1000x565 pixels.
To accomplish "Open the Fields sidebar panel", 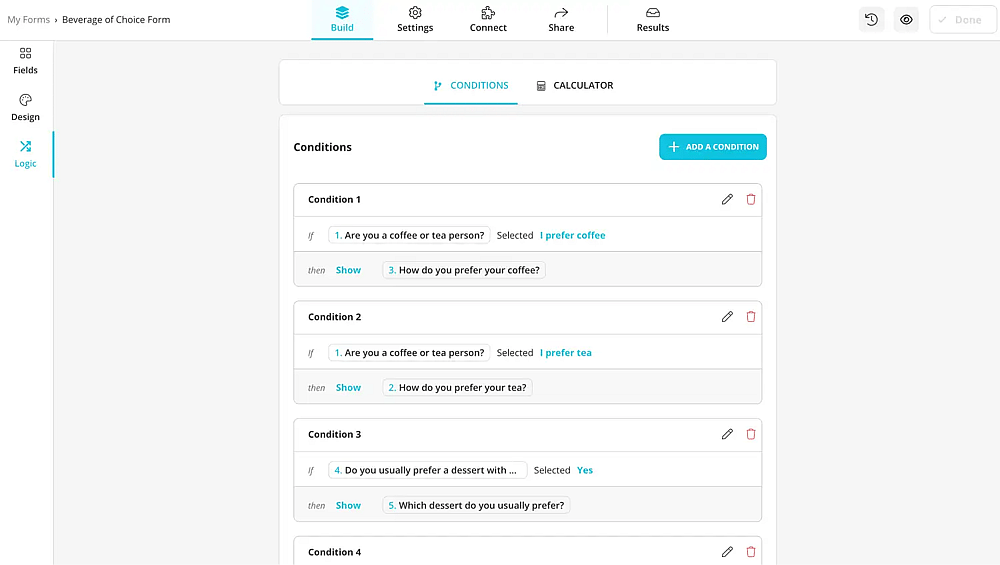I will (x=26, y=61).
